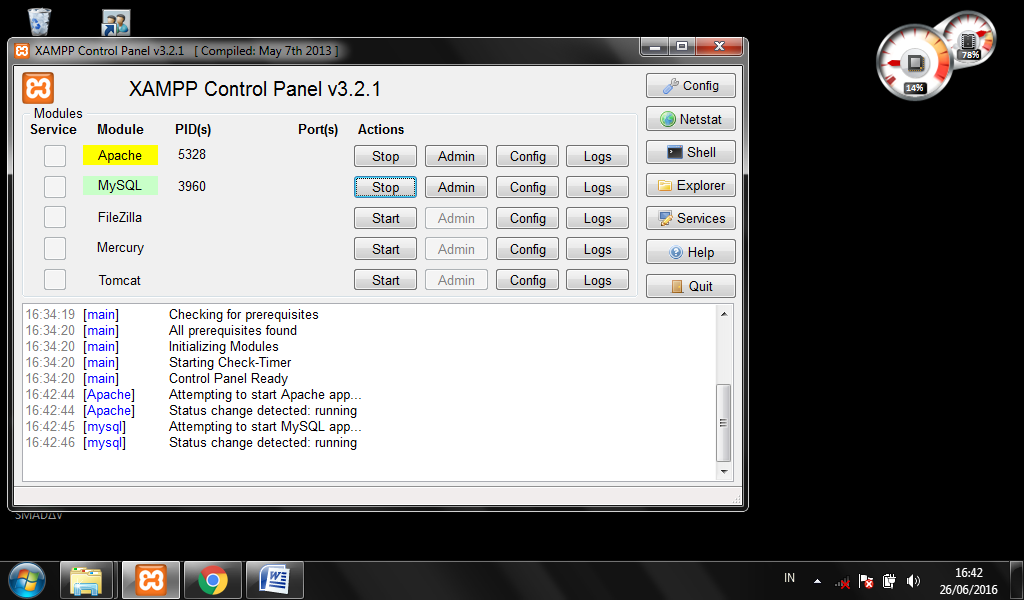Open the Services window
The height and width of the screenshot is (600, 1024).
point(689,218)
